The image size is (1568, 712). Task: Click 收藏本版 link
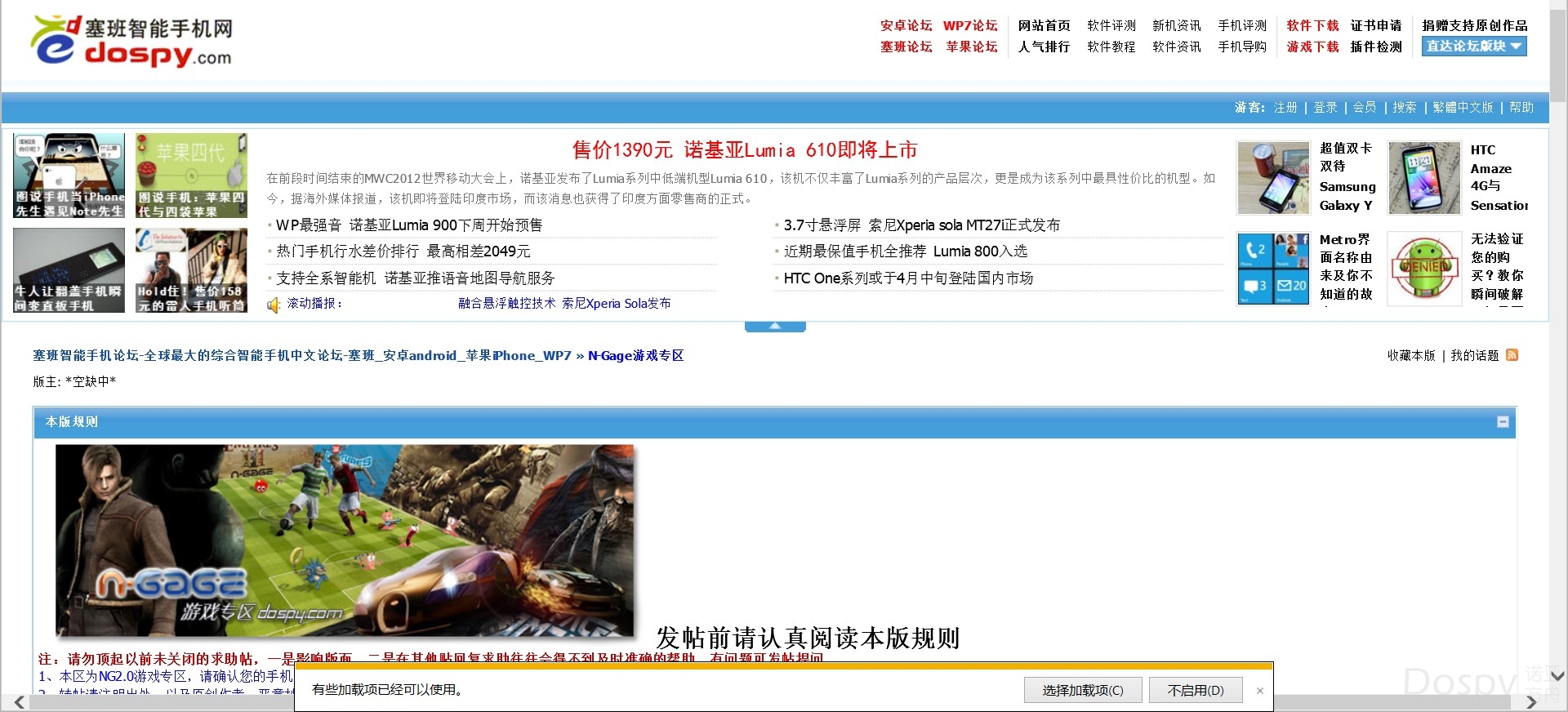point(1411,356)
